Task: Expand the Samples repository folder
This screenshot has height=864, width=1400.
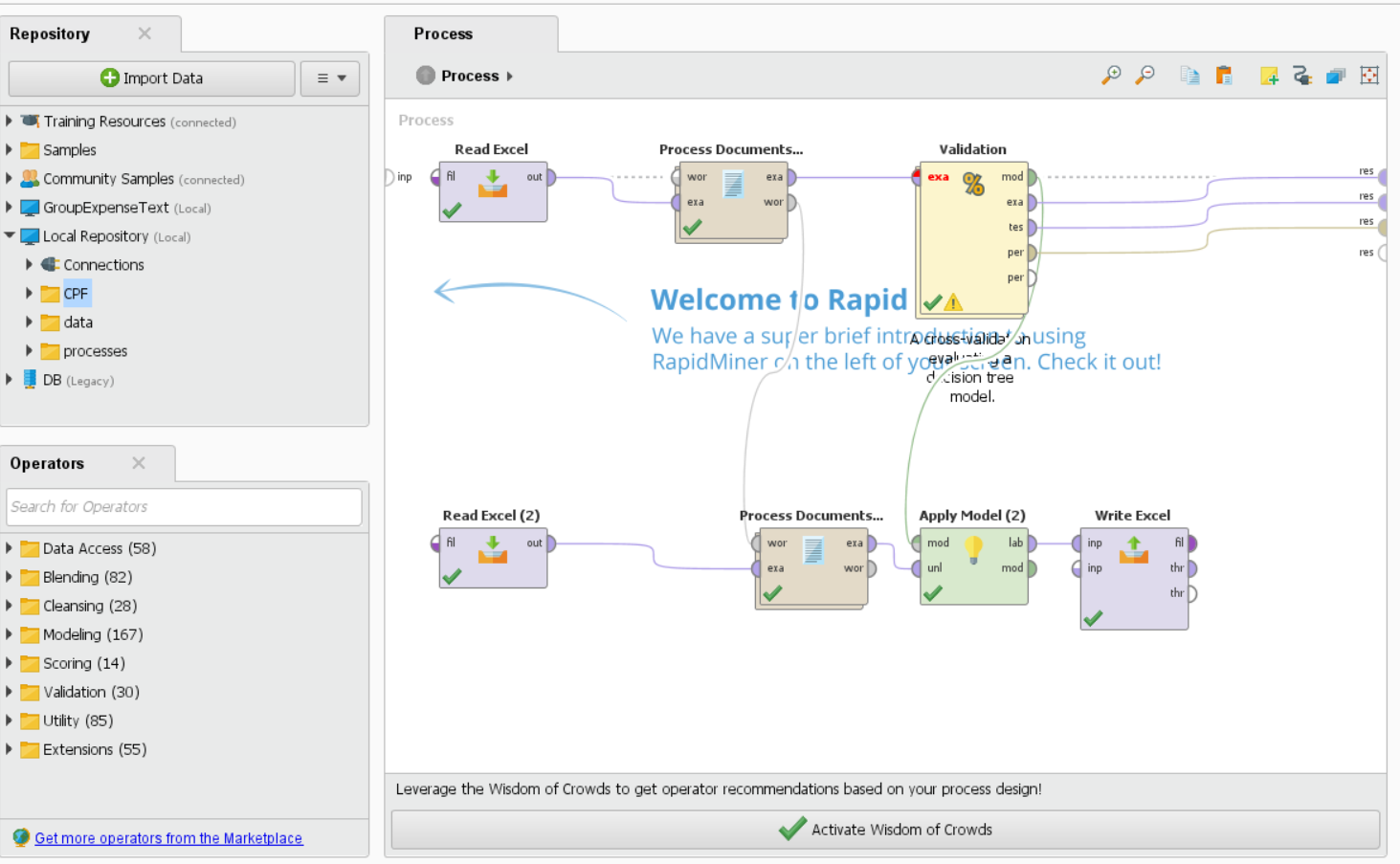Action: [10, 150]
